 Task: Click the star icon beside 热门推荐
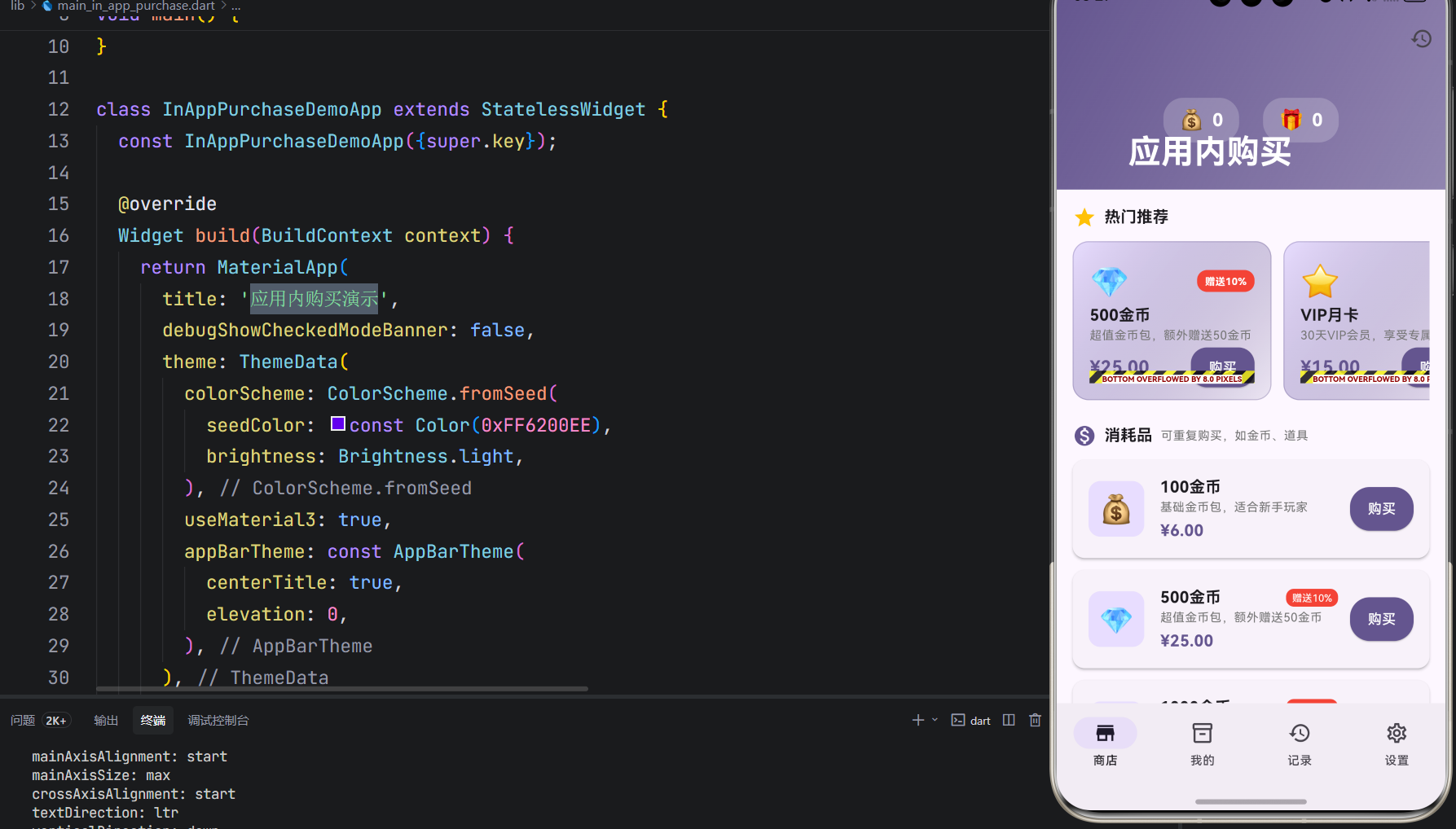pyautogui.click(x=1084, y=217)
